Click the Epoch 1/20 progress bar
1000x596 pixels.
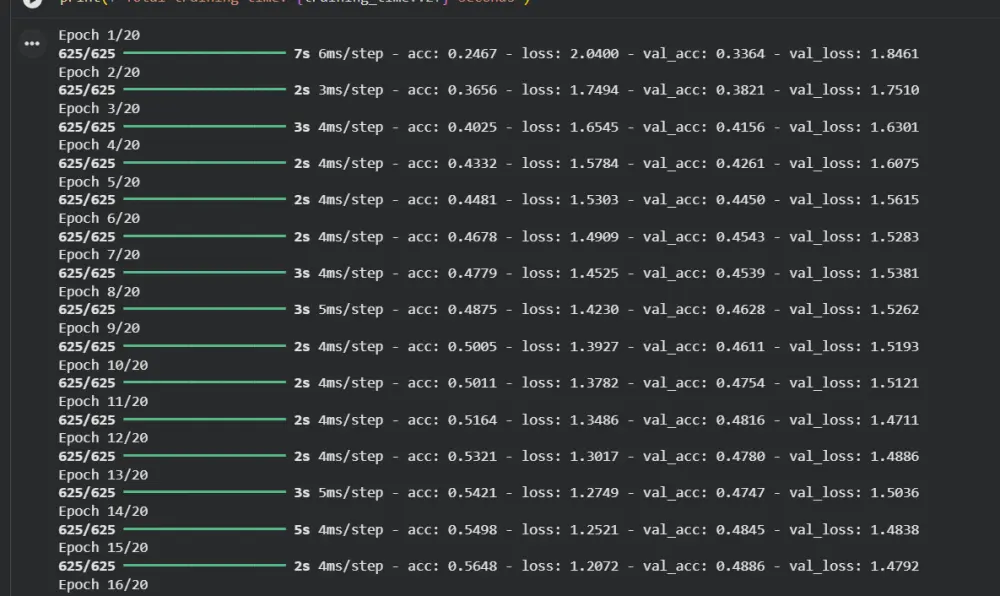[204, 53]
